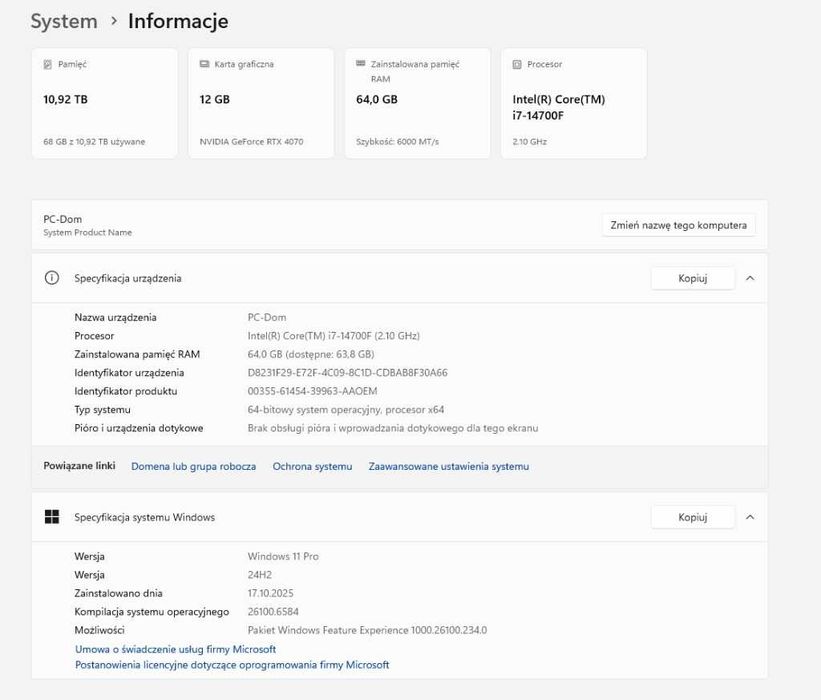Open Zaawansowane ustawienia systemu link

[x=448, y=466]
